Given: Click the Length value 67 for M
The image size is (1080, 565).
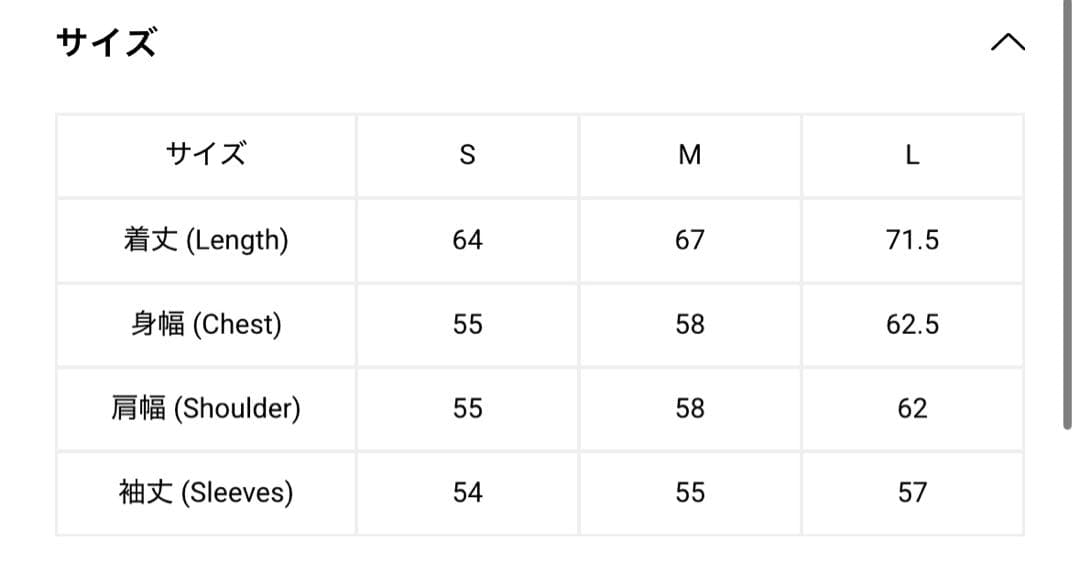Looking at the screenshot, I should click(x=689, y=240).
